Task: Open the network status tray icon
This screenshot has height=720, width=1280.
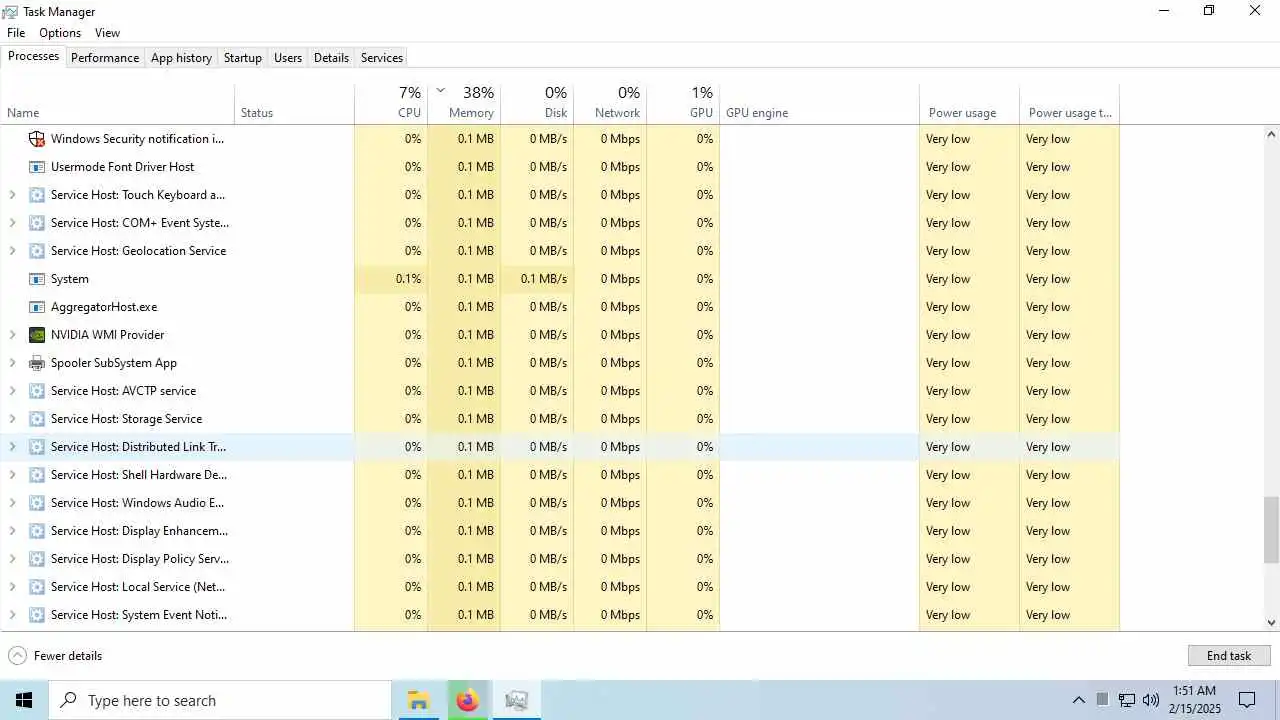Action: pyautogui.click(x=1127, y=700)
